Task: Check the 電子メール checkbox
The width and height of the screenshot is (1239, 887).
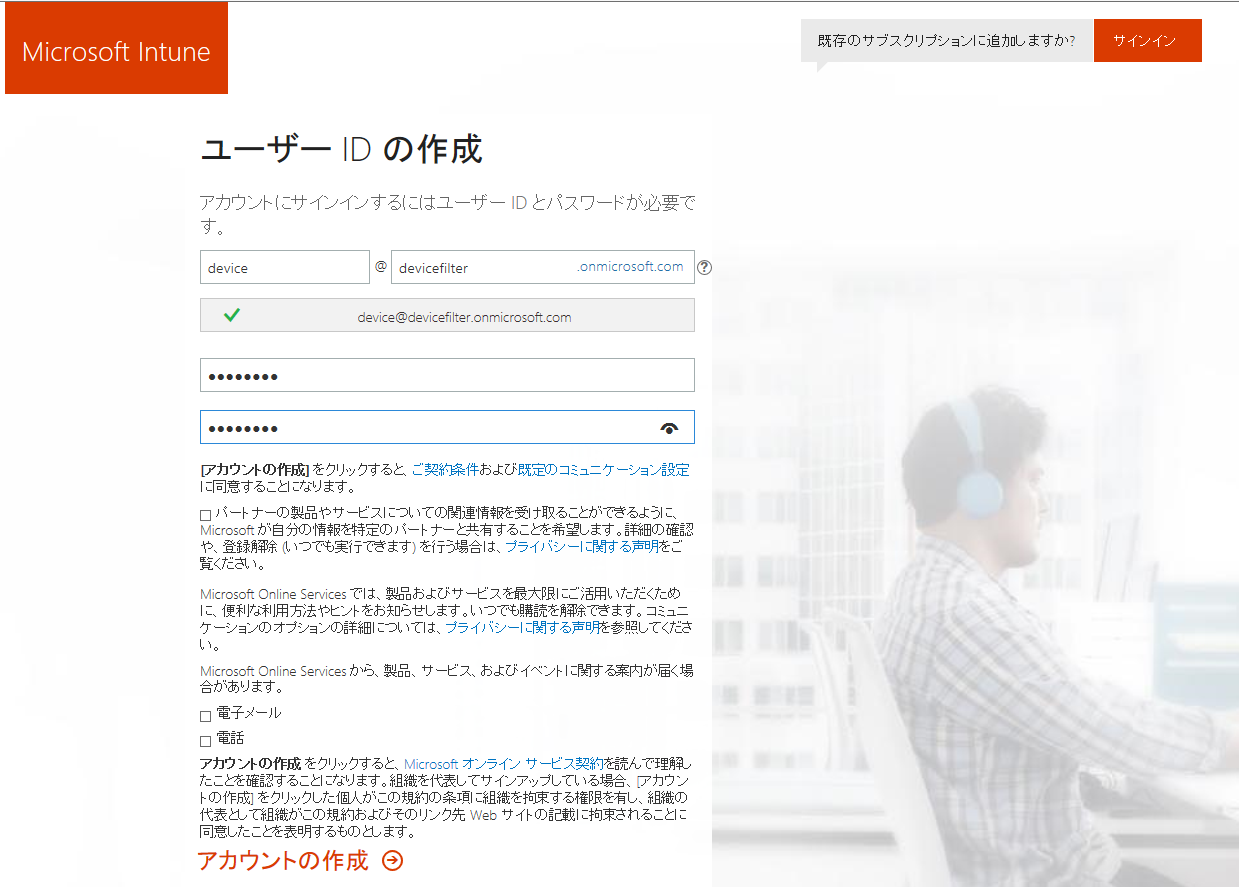Action: tap(206, 716)
